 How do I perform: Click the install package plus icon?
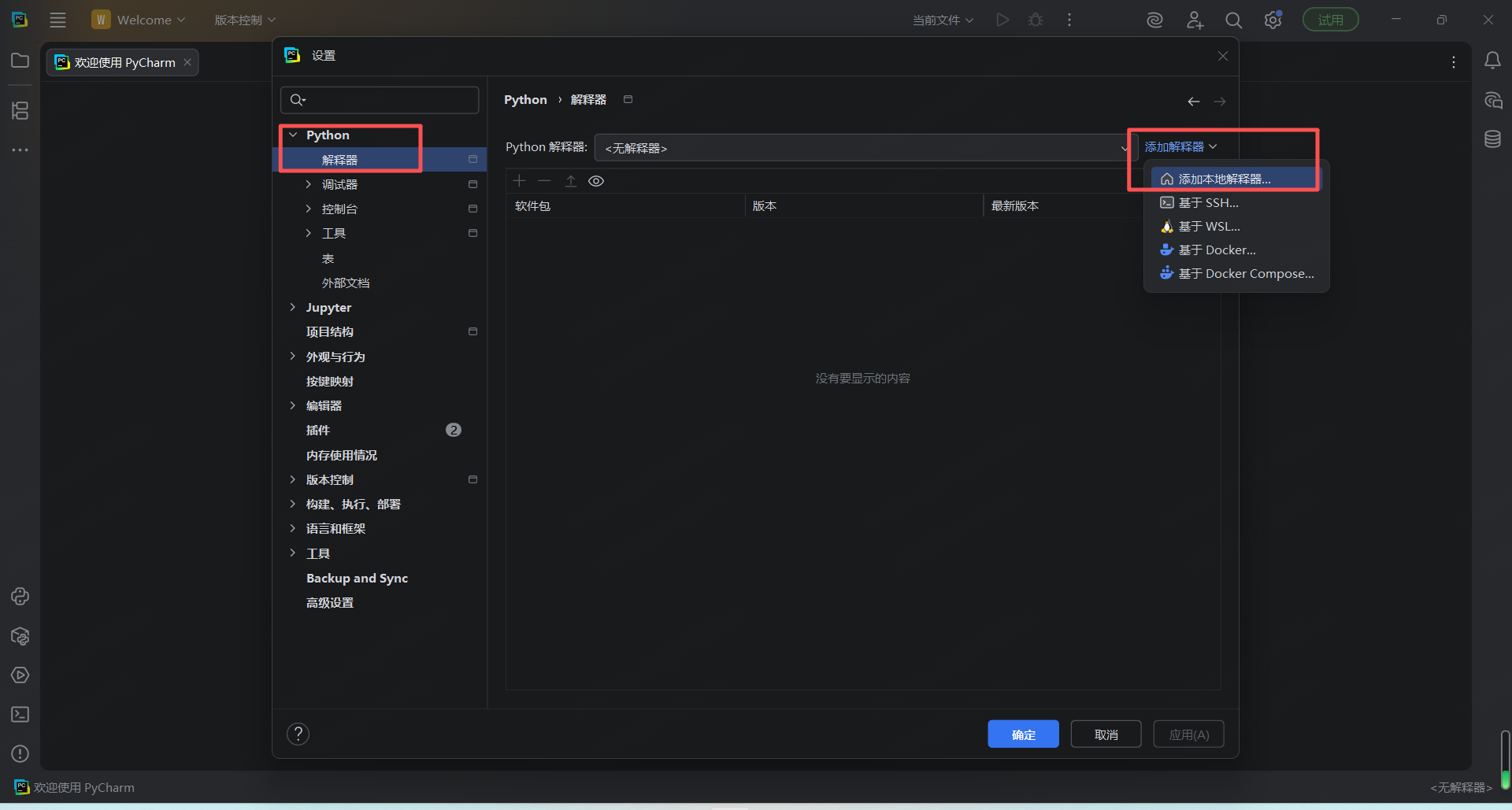pos(519,181)
